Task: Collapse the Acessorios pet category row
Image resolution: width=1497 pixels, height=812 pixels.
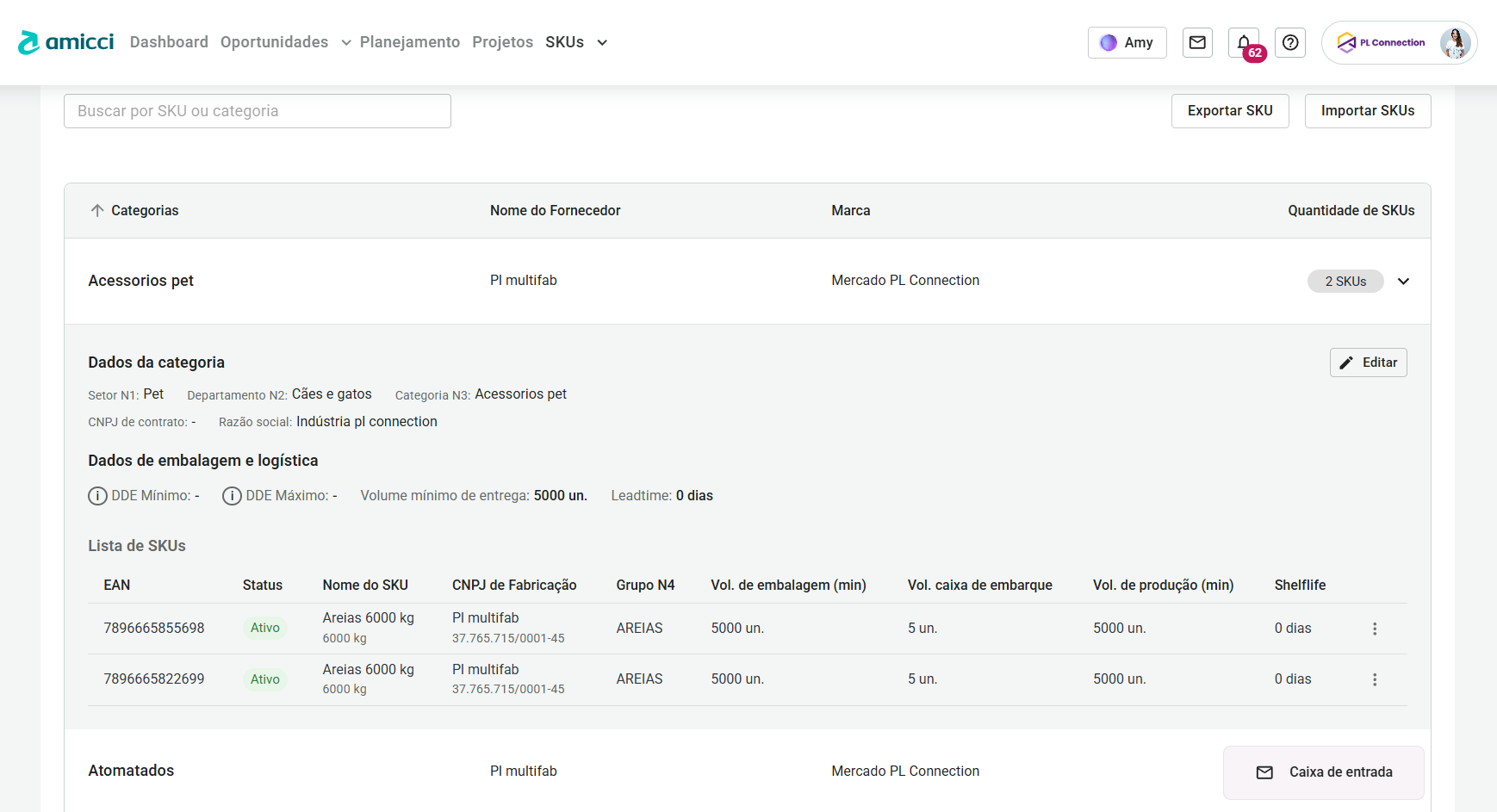Action: tap(1403, 282)
